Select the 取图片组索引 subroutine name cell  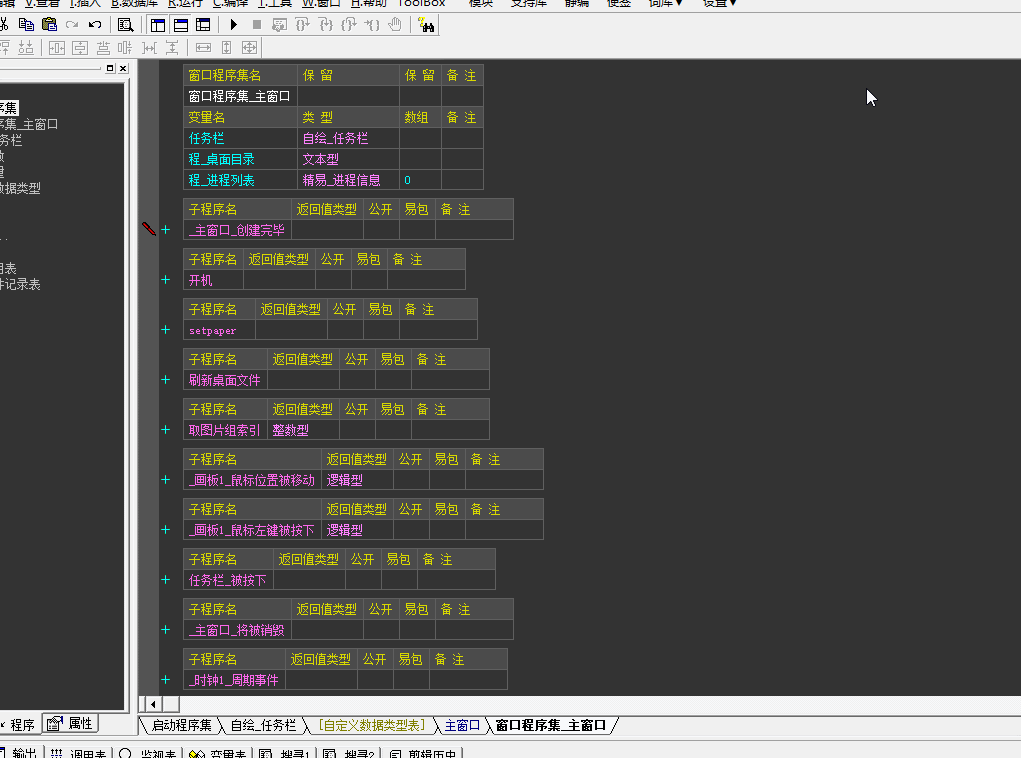[x=225, y=430]
